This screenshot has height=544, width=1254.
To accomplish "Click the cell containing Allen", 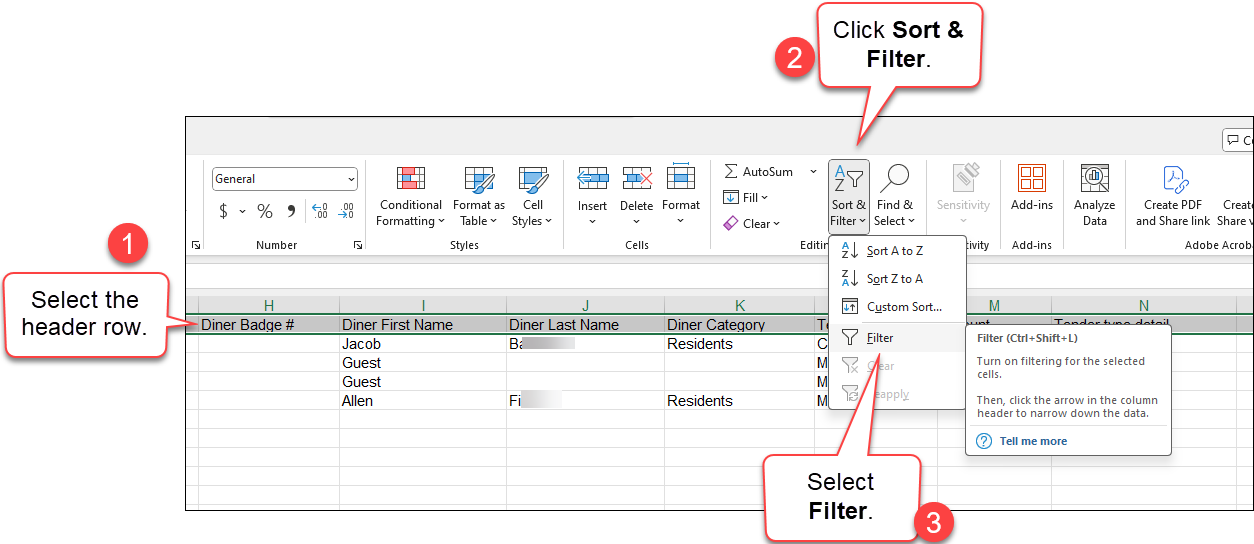I will [x=423, y=401].
